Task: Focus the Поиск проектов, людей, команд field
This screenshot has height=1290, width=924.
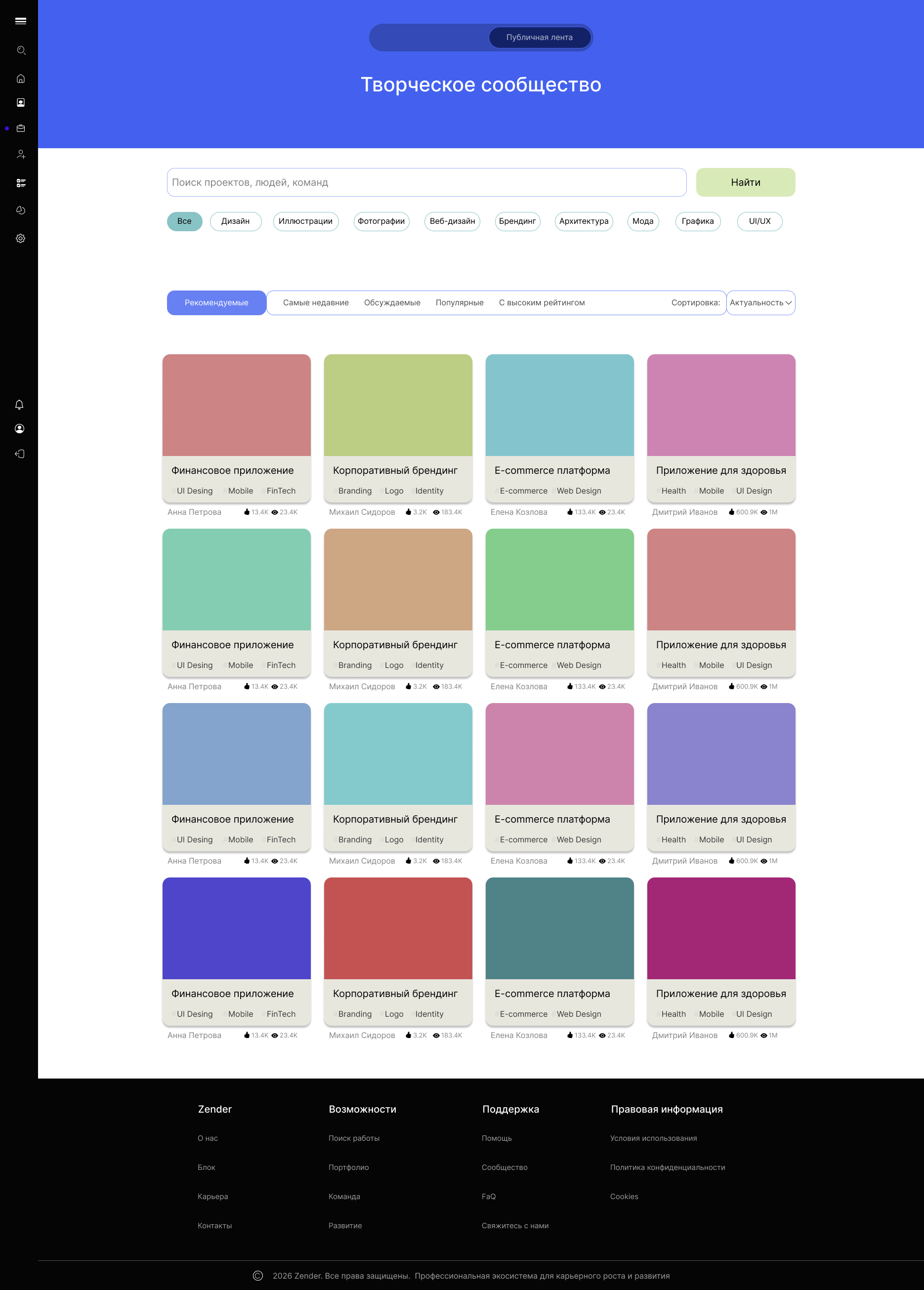Action: click(426, 183)
